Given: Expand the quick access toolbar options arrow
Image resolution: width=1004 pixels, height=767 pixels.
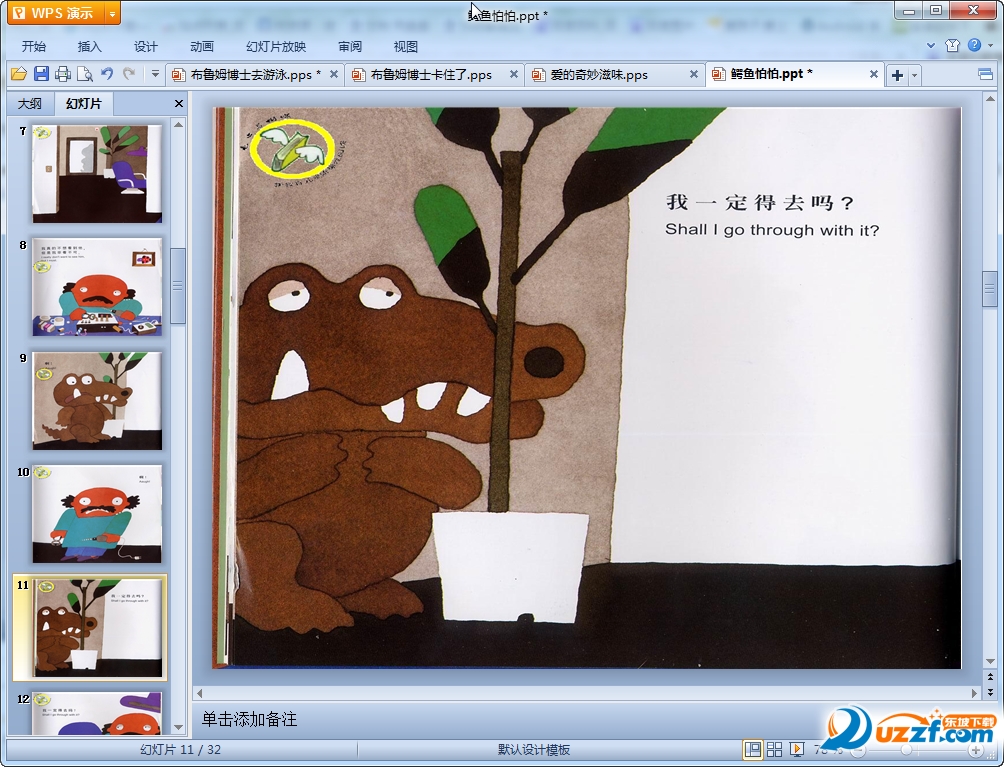Looking at the screenshot, I should (155, 74).
